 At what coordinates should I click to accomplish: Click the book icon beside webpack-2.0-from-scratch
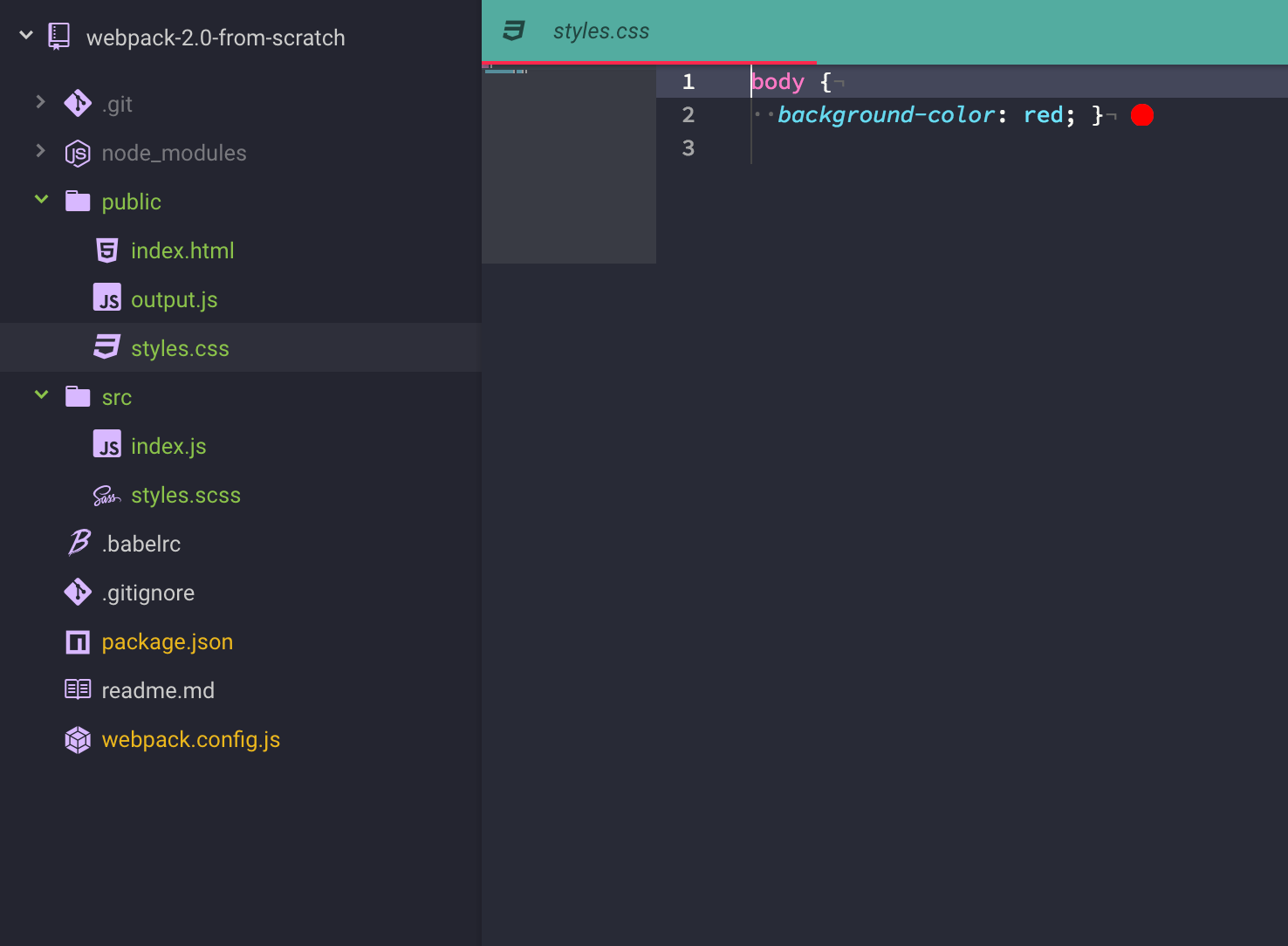click(58, 35)
